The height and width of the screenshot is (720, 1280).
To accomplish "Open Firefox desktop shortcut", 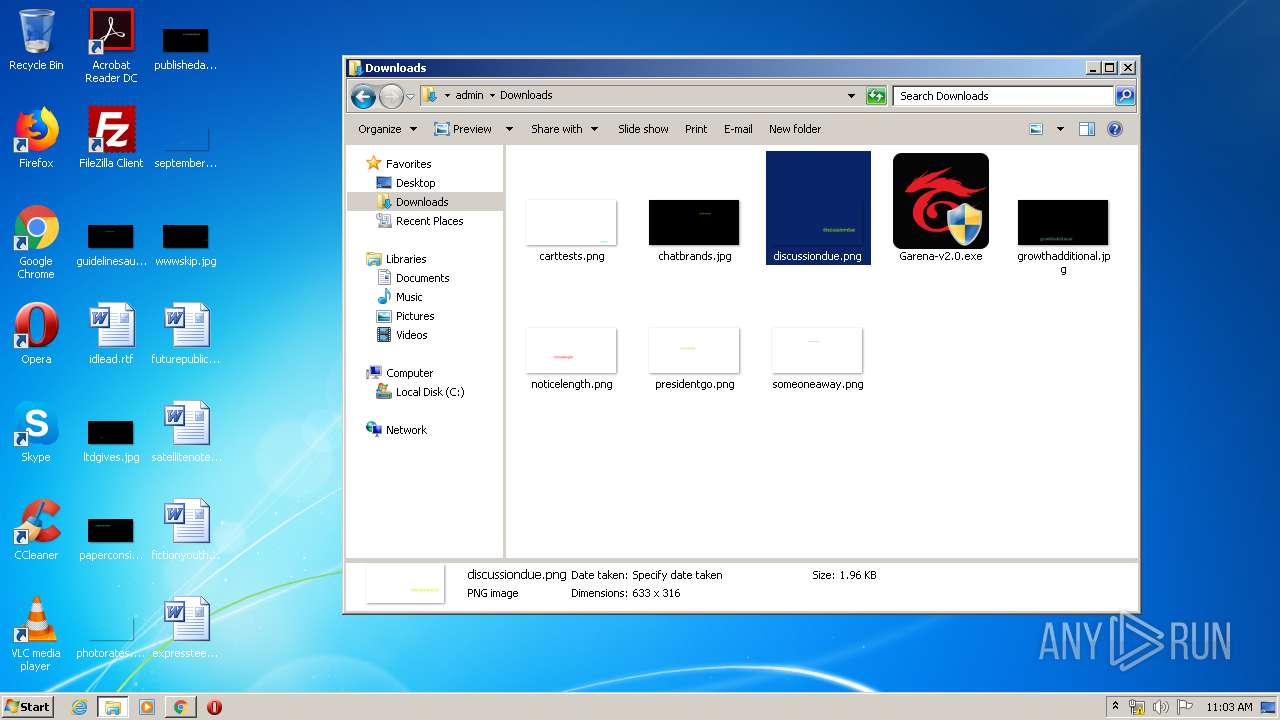I will point(36,137).
